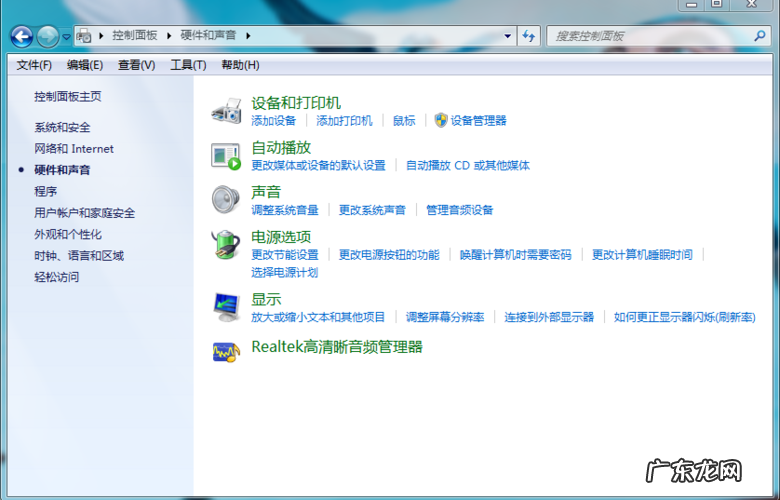Select 网络和 Internet in the sidebar
Viewport: 780px width, 500px height.
(74, 149)
